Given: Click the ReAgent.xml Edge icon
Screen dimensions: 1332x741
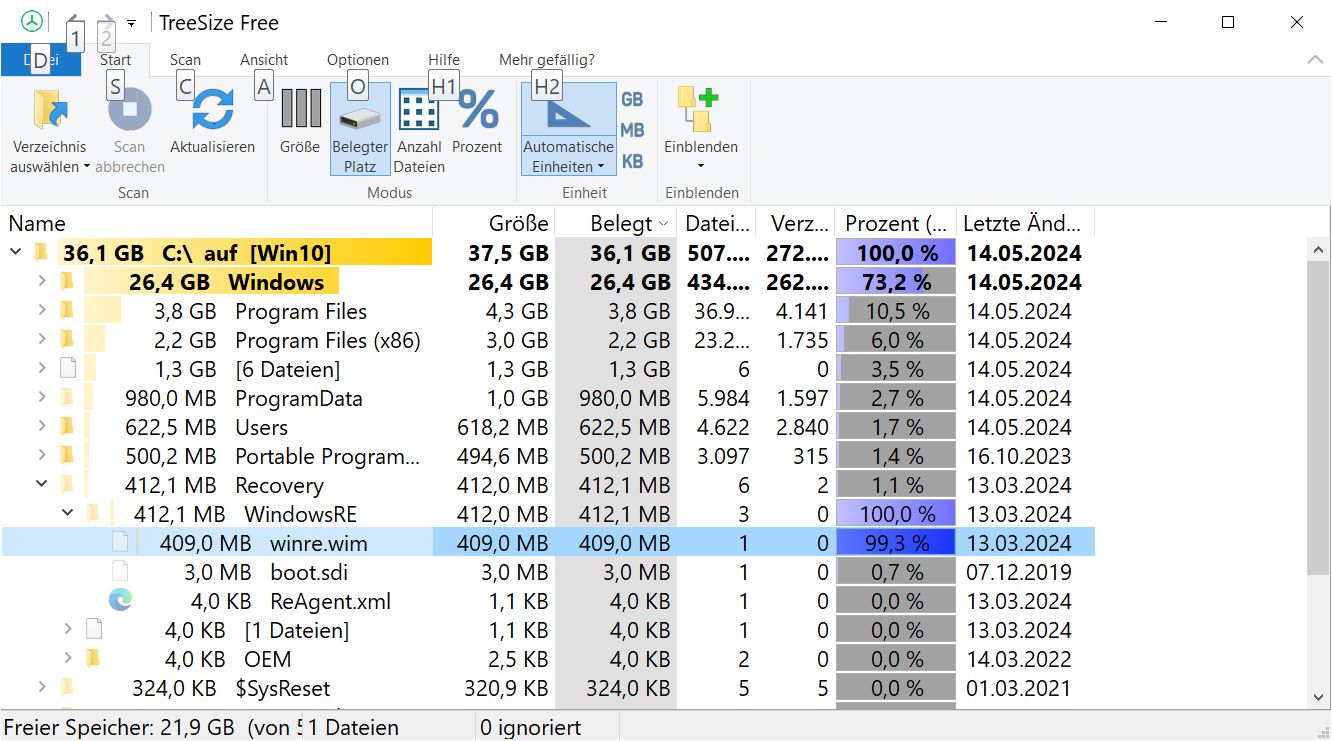Looking at the screenshot, I should tap(120, 600).
